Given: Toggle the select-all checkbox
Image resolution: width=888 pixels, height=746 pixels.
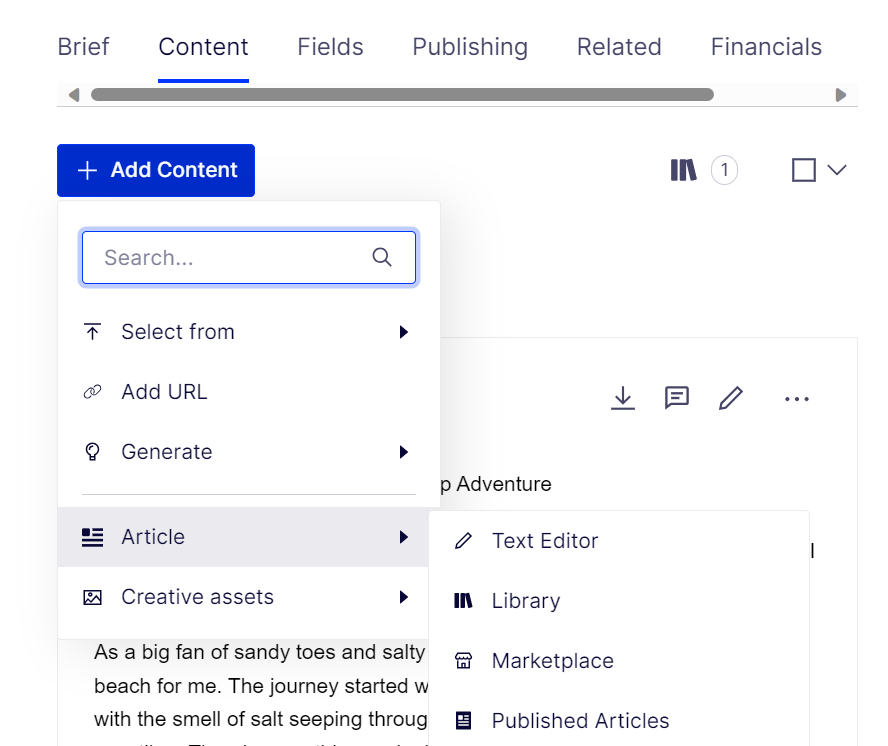Looking at the screenshot, I should tap(803, 171).
